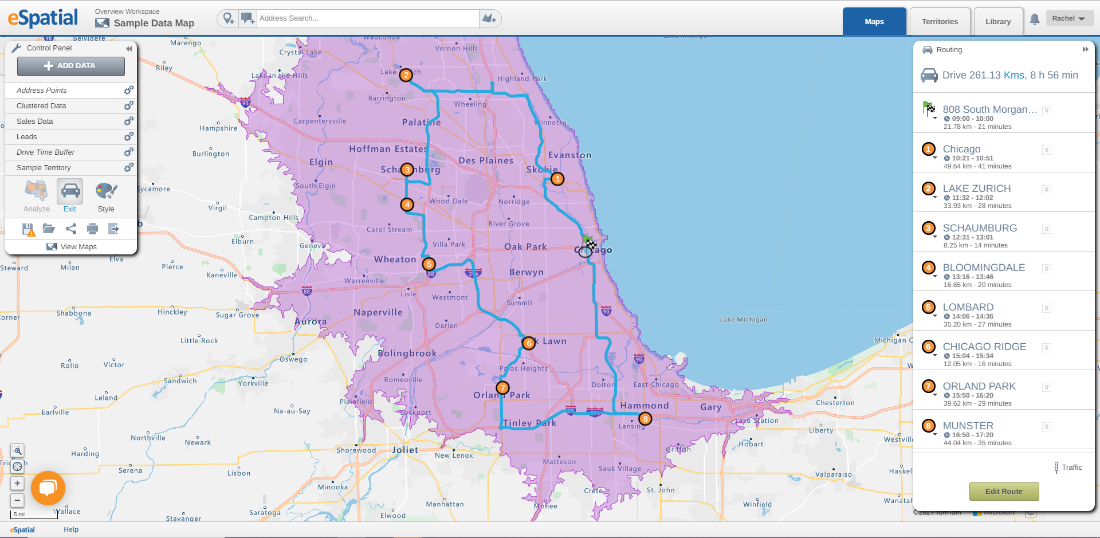Collapse the Control Panel with double-arrow icon
This screenshot has width=1100, height=538.
click(x=129, y=48)
